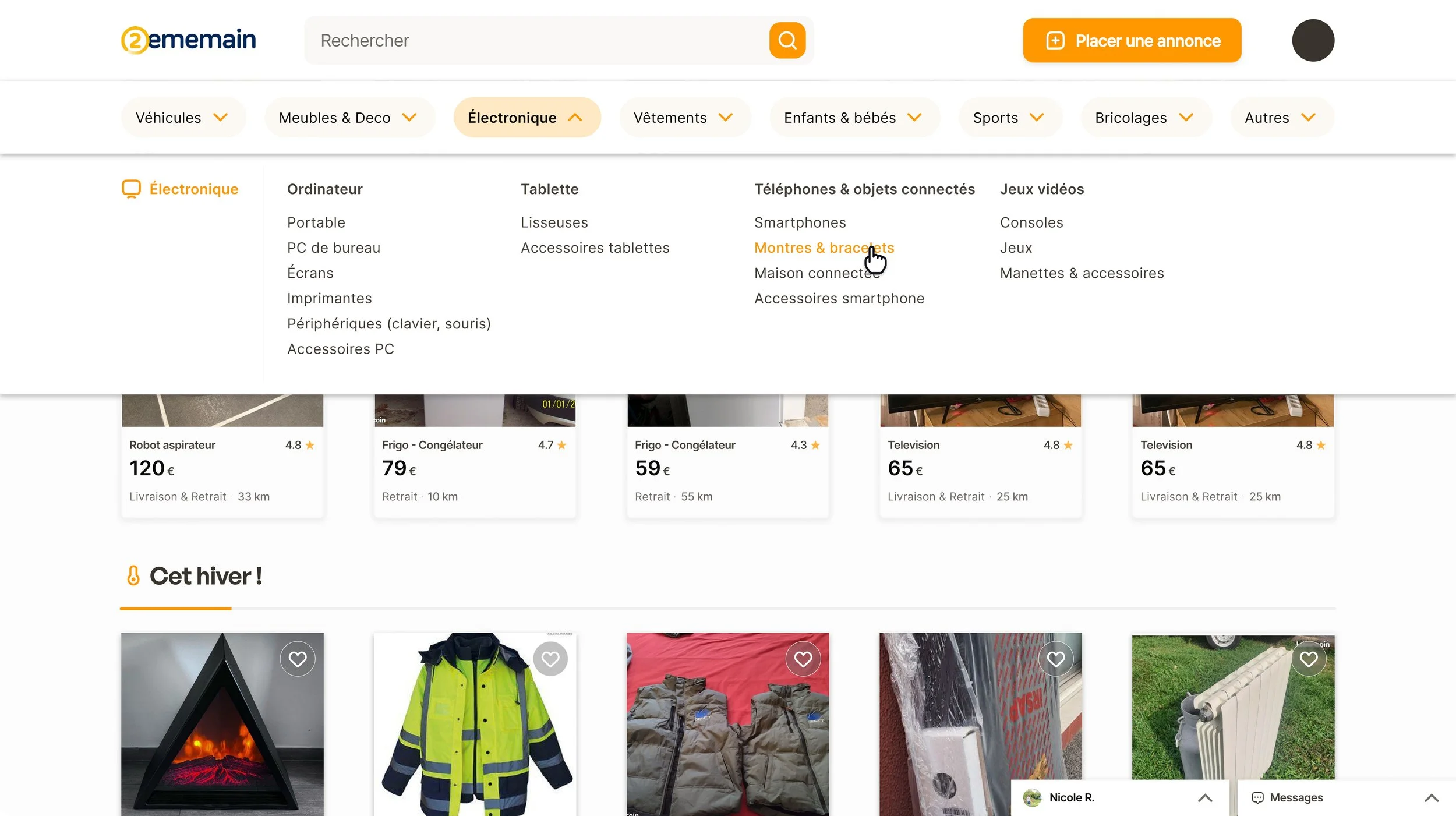Screen dimensions: 1456x816
Task: Expand the Nicole R. chat panel chevron
Action: click(1204, 797)
